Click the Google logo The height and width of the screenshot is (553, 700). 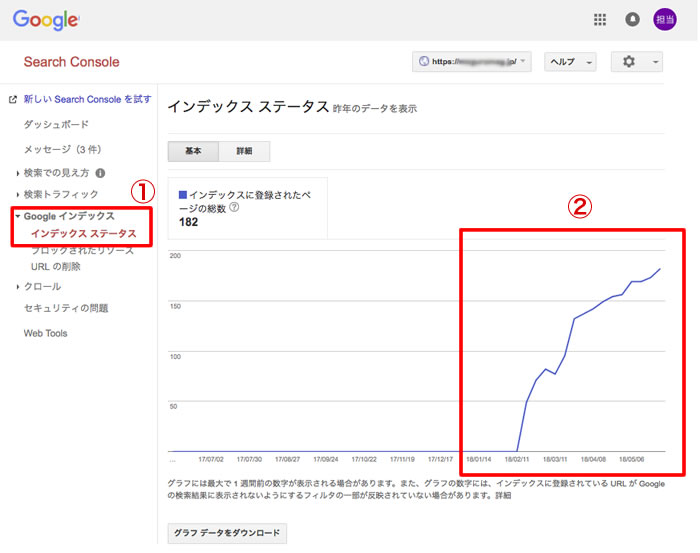pyautogui.click(x=46, y=19)
